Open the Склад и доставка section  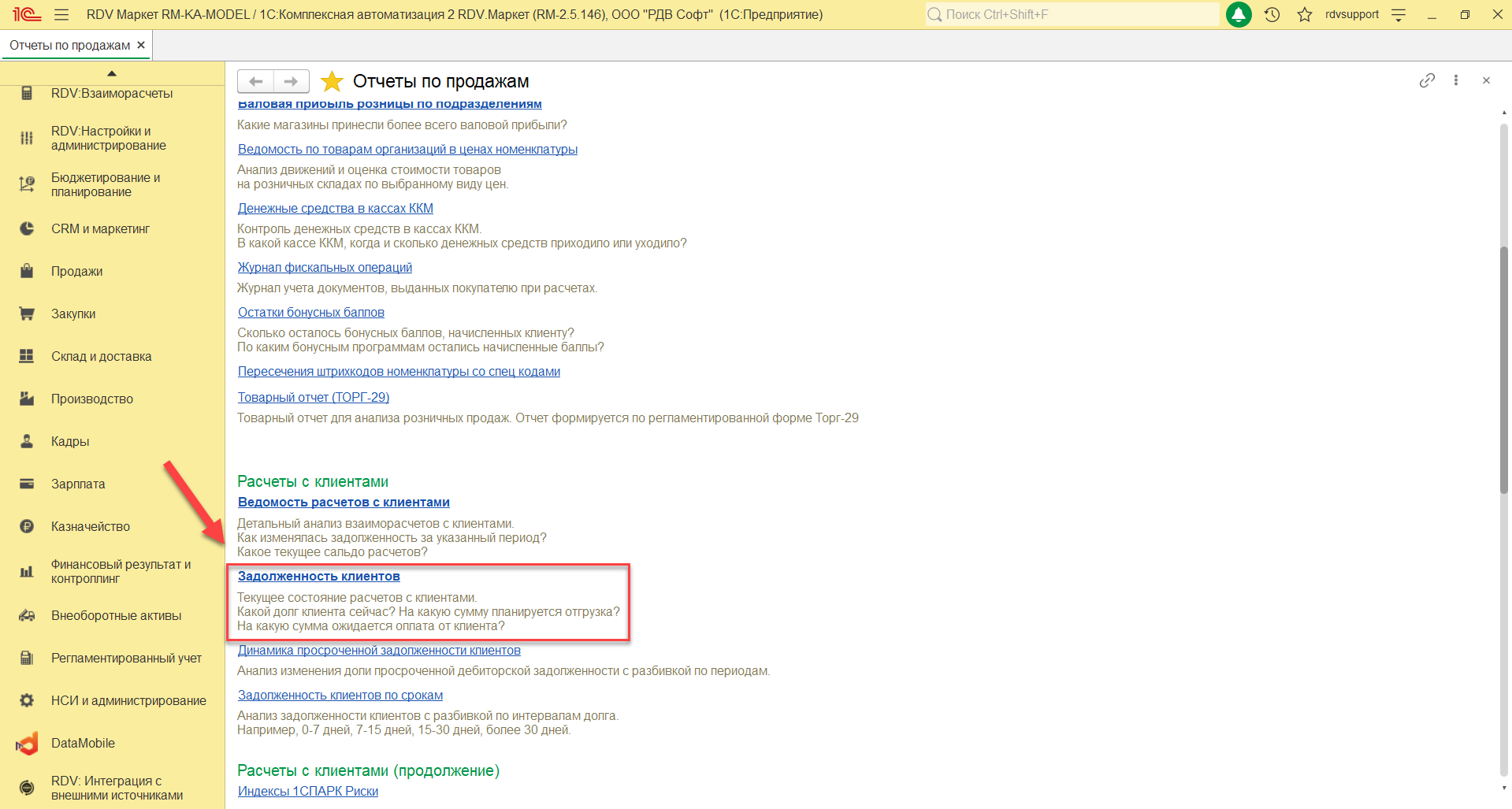tap(101, 356)
